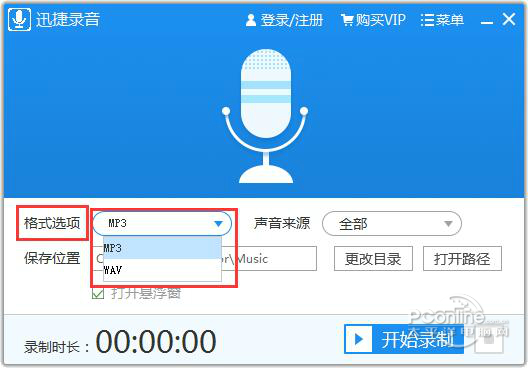Start recording with 开始录制 button
The height and width of the screenshot is (368, 528).
404,339
